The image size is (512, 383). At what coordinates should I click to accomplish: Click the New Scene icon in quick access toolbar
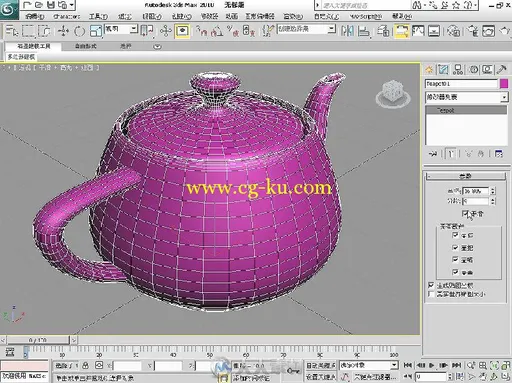point(28,5)
